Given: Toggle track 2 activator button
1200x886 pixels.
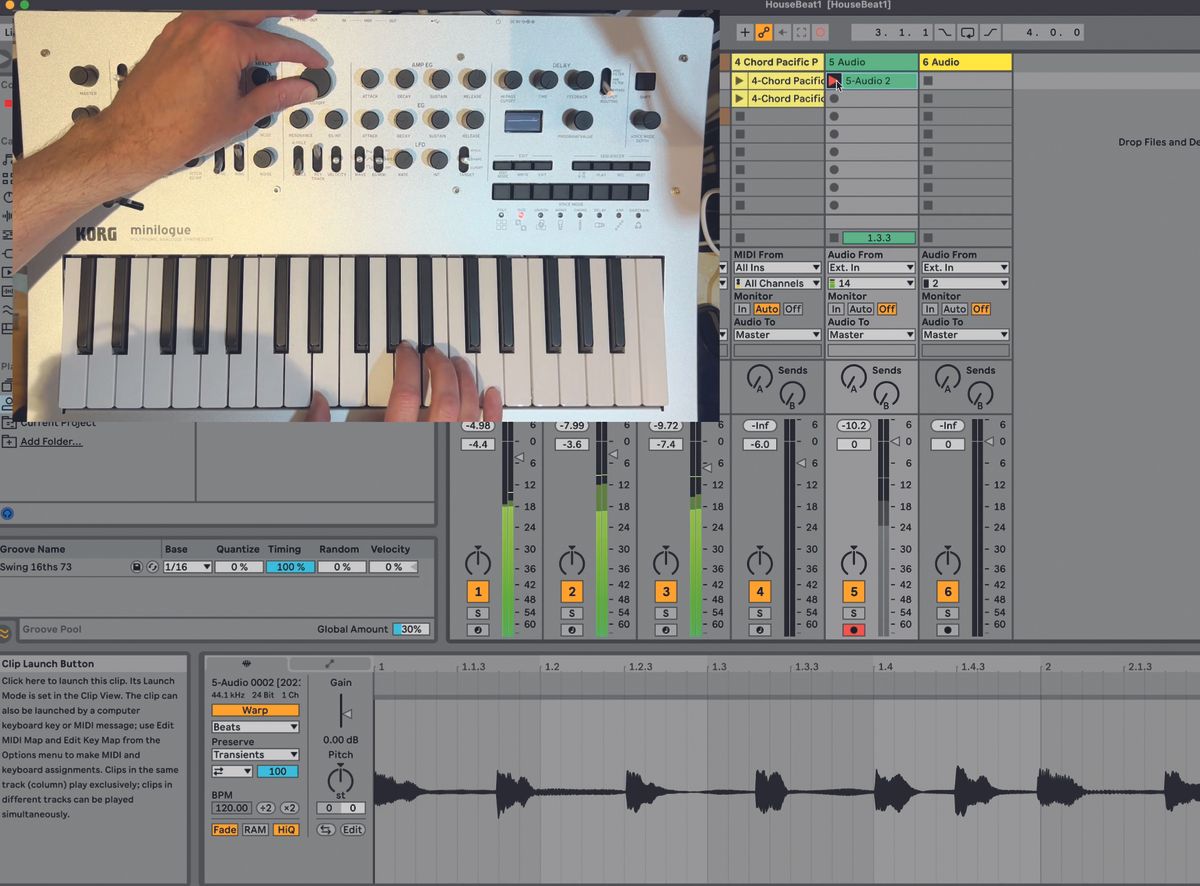Looking at the screenshot, I should tap(572, 592).
